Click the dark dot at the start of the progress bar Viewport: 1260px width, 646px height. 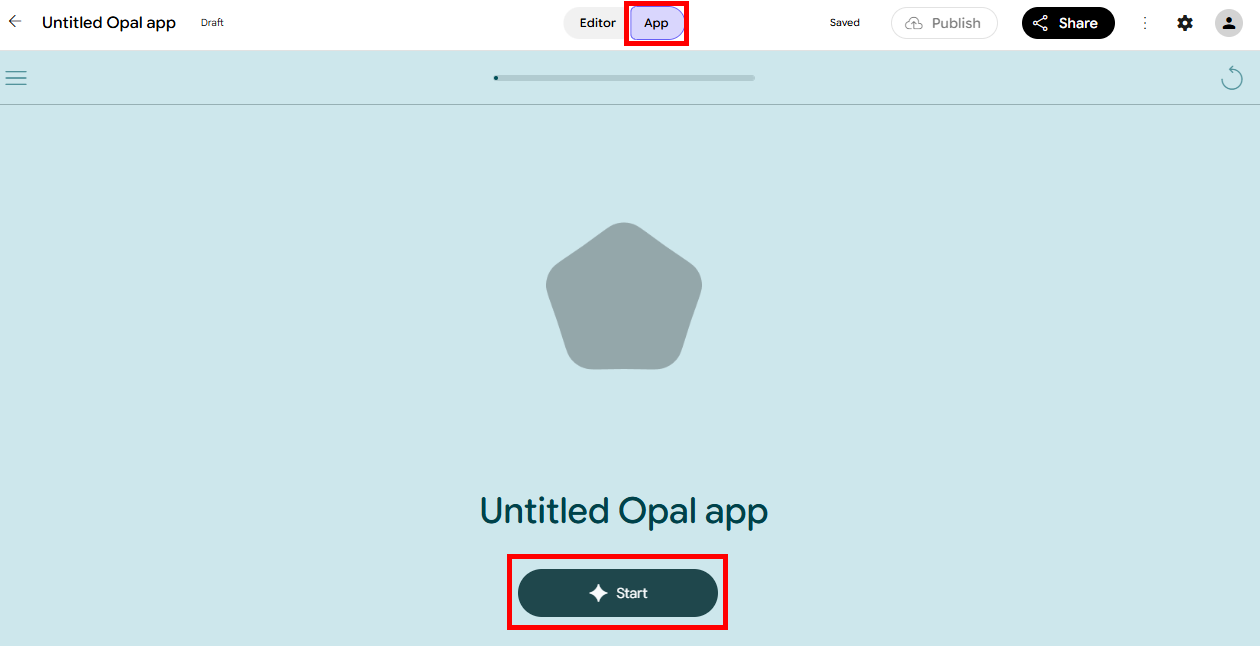pyautogui.click(x=496, y=77)
